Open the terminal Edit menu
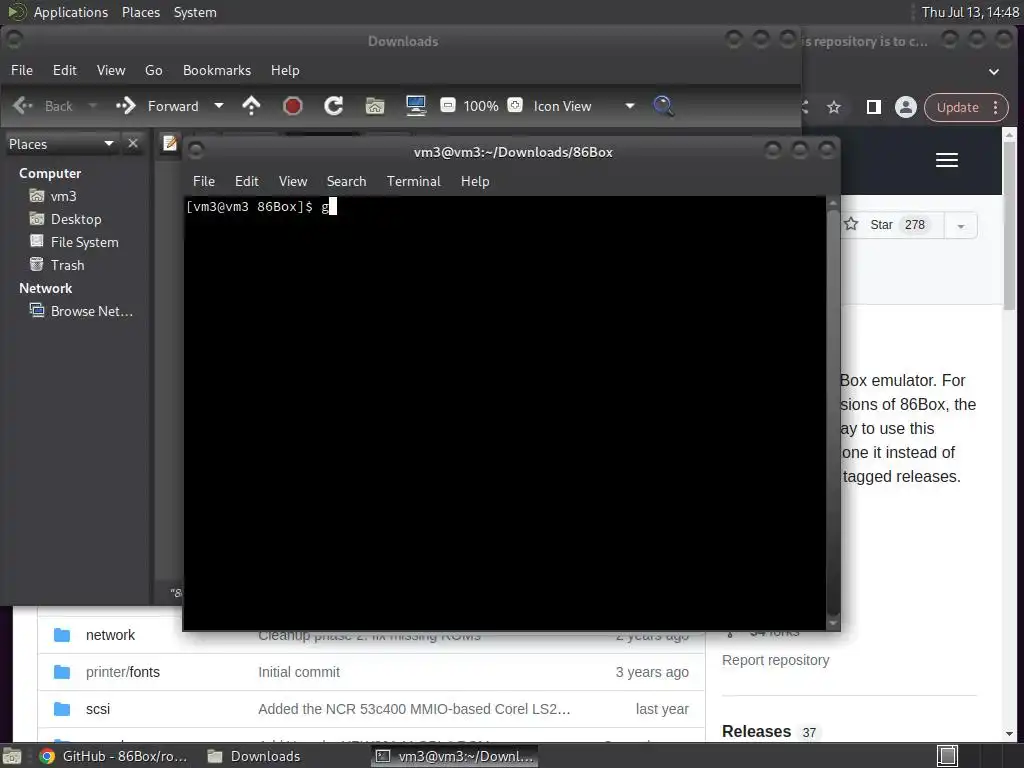1024x768 pixels. tap(247, 181)
